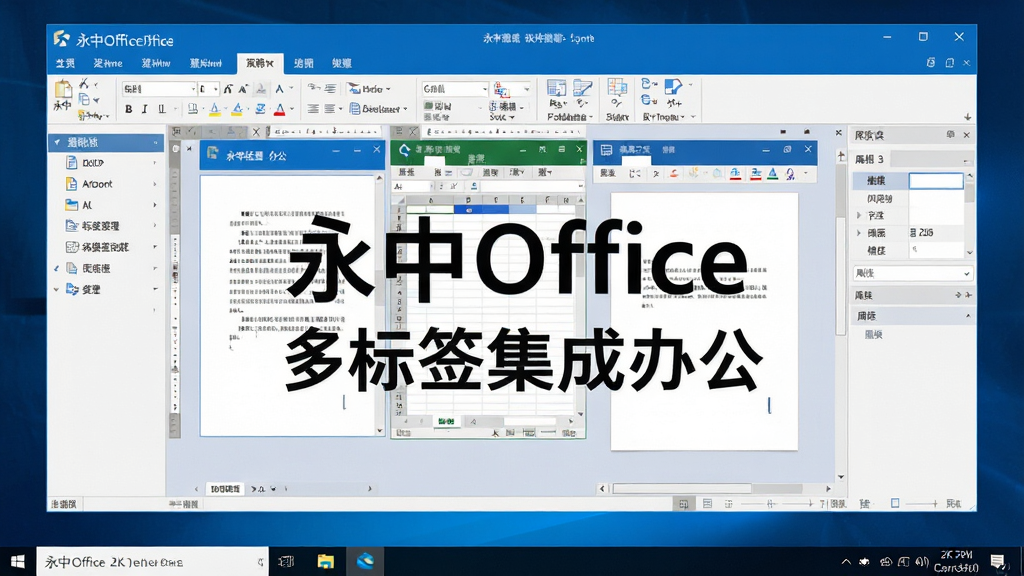1024x576 pixels.
Task: Click the print layout view icon in status bar
Action: [683, 504]
